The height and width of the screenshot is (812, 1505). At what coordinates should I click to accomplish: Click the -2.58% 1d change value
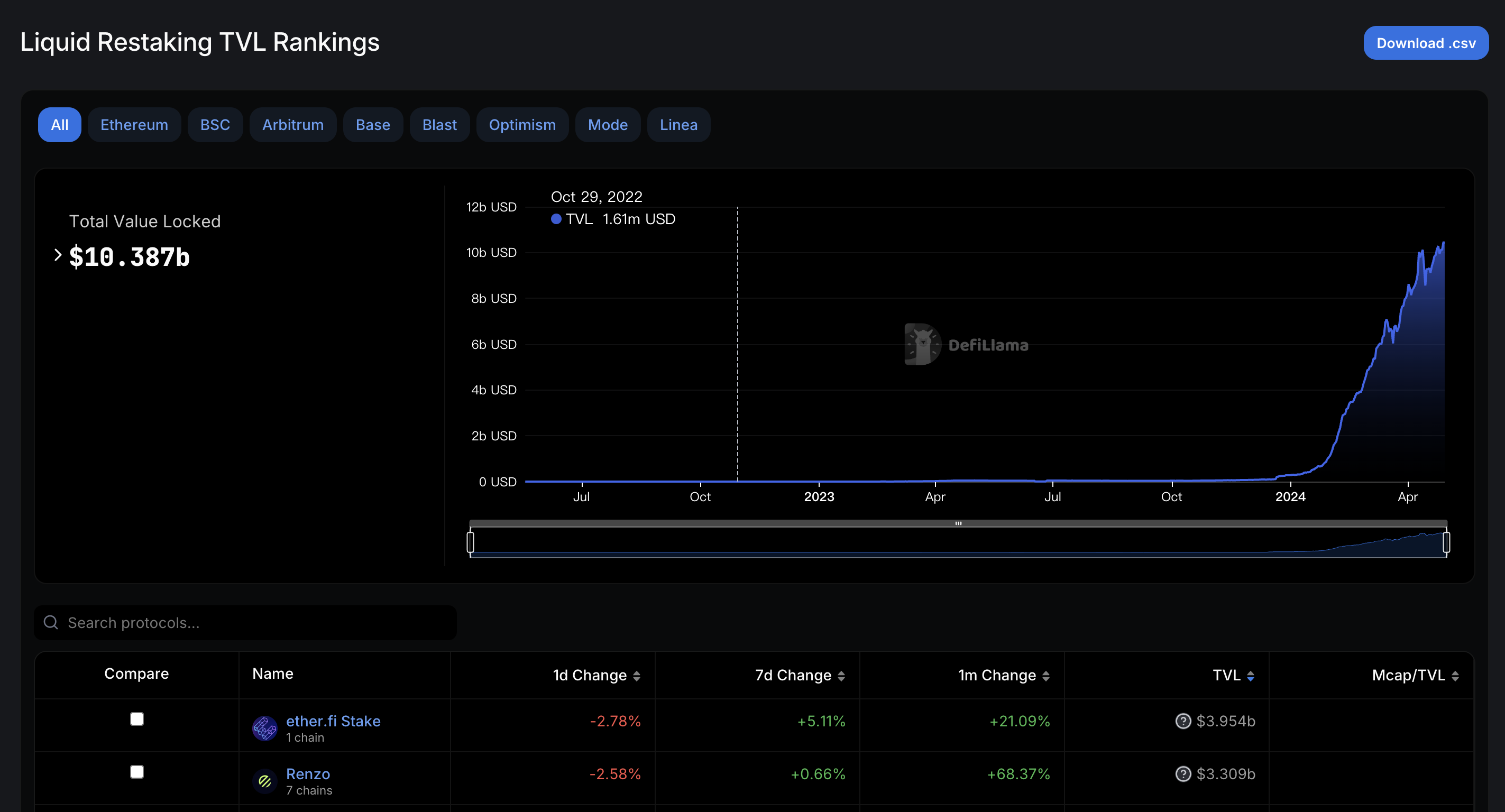[x=615, y=774]
